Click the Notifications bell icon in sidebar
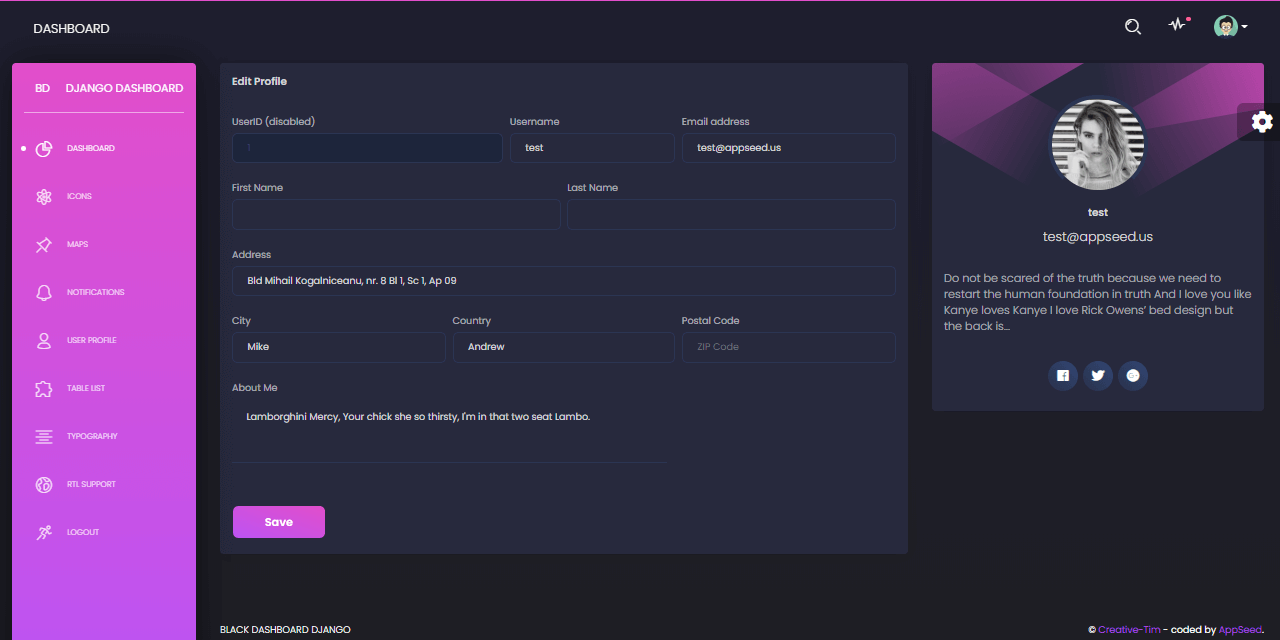Image resolution: width=1280 pixels, height=640 pixels. tap(44, 293)
